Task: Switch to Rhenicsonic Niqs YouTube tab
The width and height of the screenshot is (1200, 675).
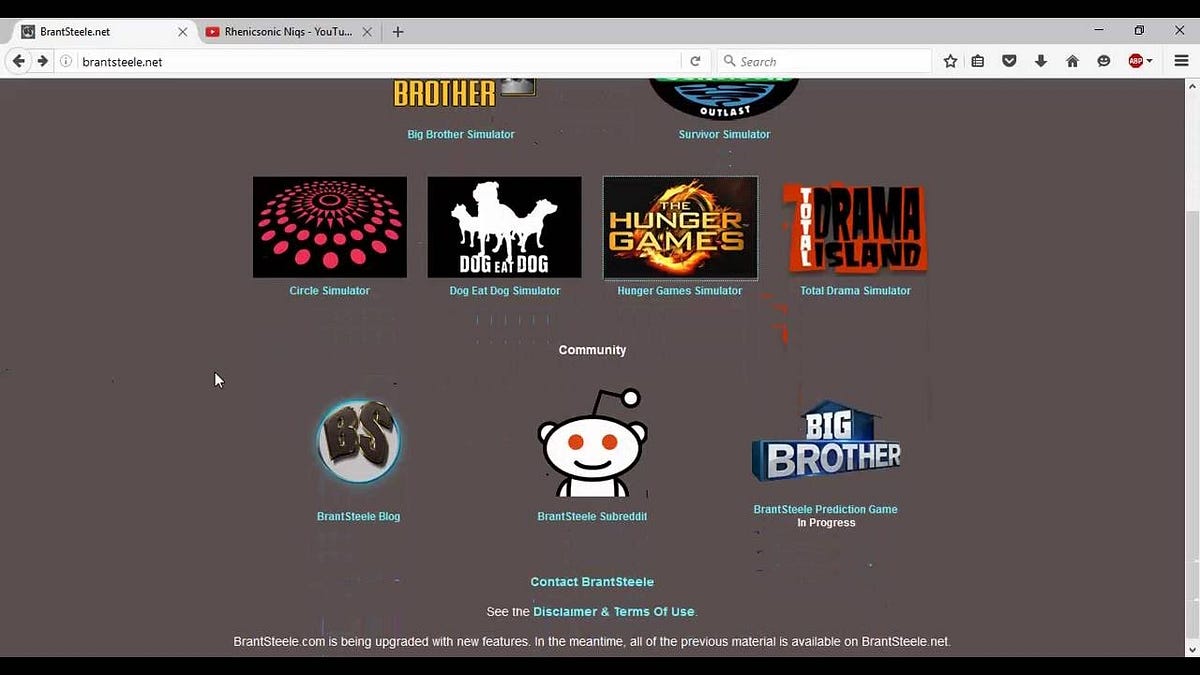Action: pyautogui.click(x=288, y=32)
